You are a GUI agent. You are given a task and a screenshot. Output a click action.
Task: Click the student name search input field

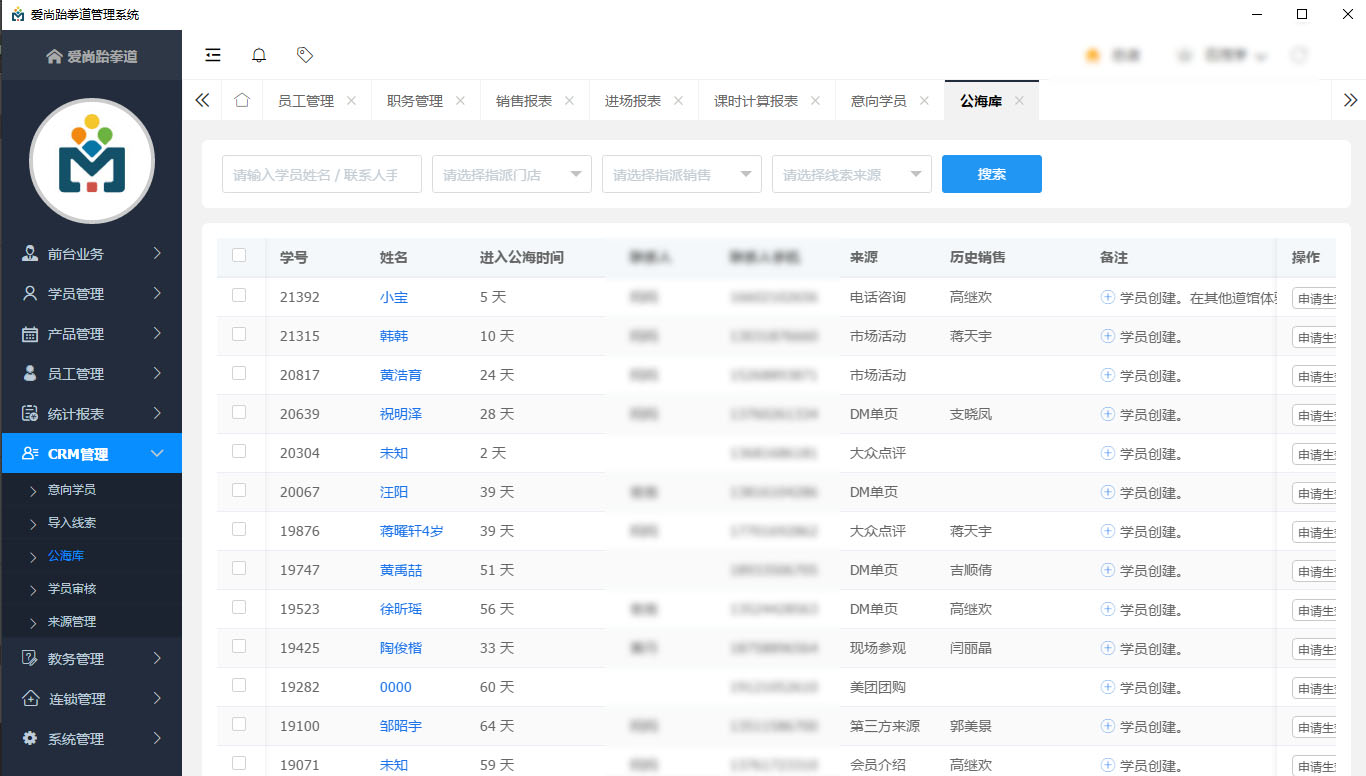point(322,174)
